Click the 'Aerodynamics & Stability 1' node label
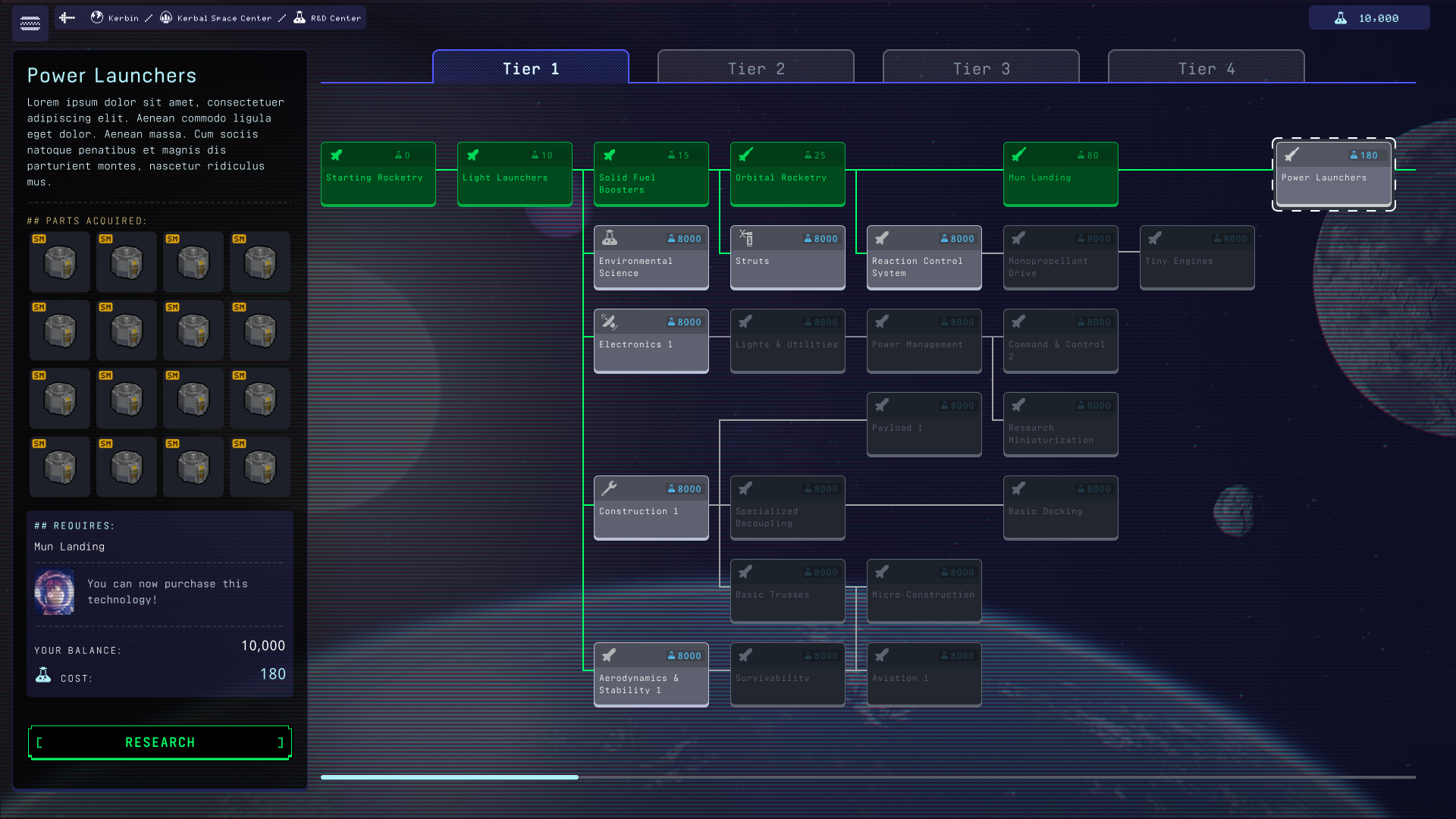Viewport: 1456px width, 819px height. [x=639, y=684]
